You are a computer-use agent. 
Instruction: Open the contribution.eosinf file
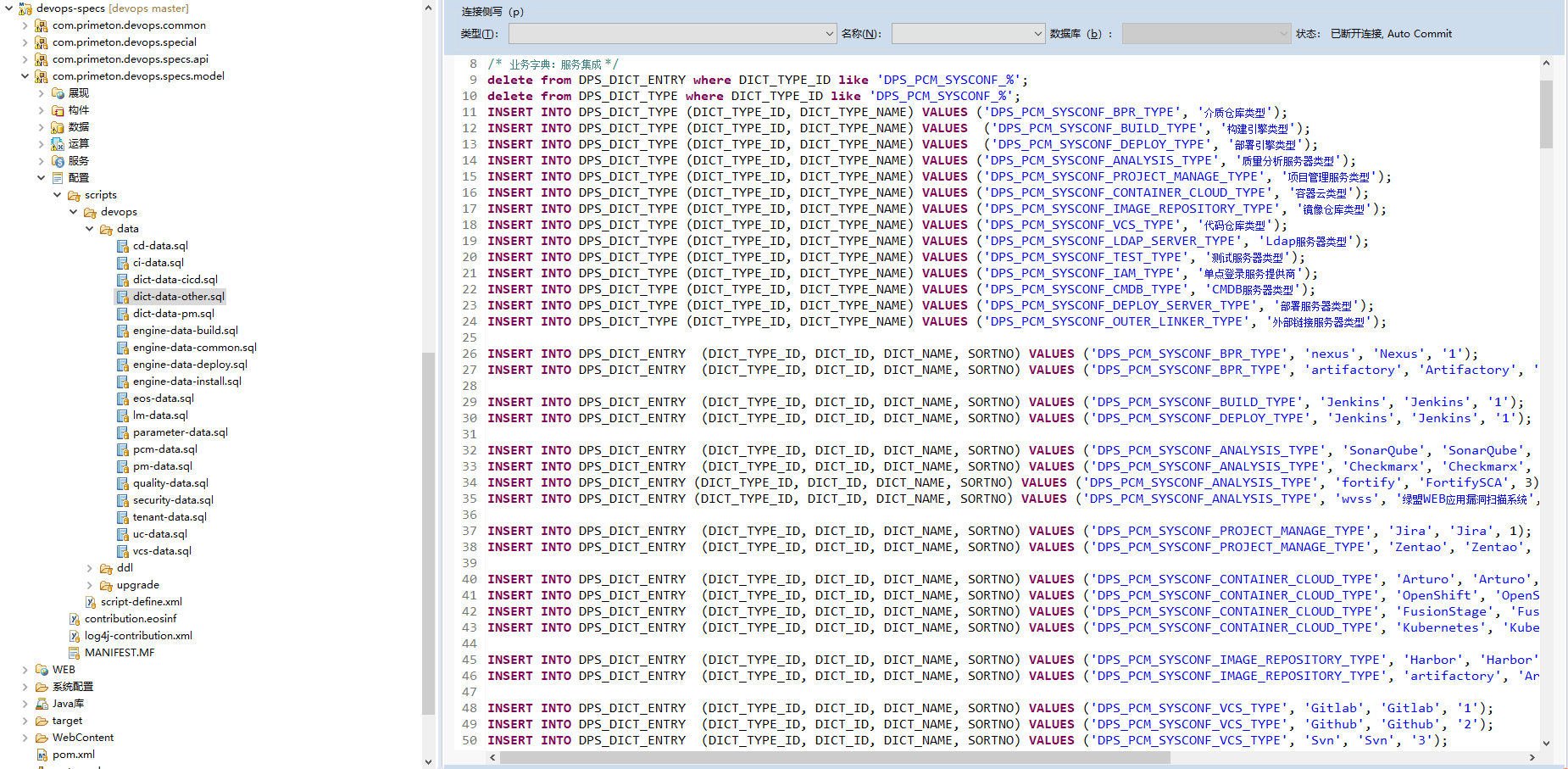click(131, 619)
